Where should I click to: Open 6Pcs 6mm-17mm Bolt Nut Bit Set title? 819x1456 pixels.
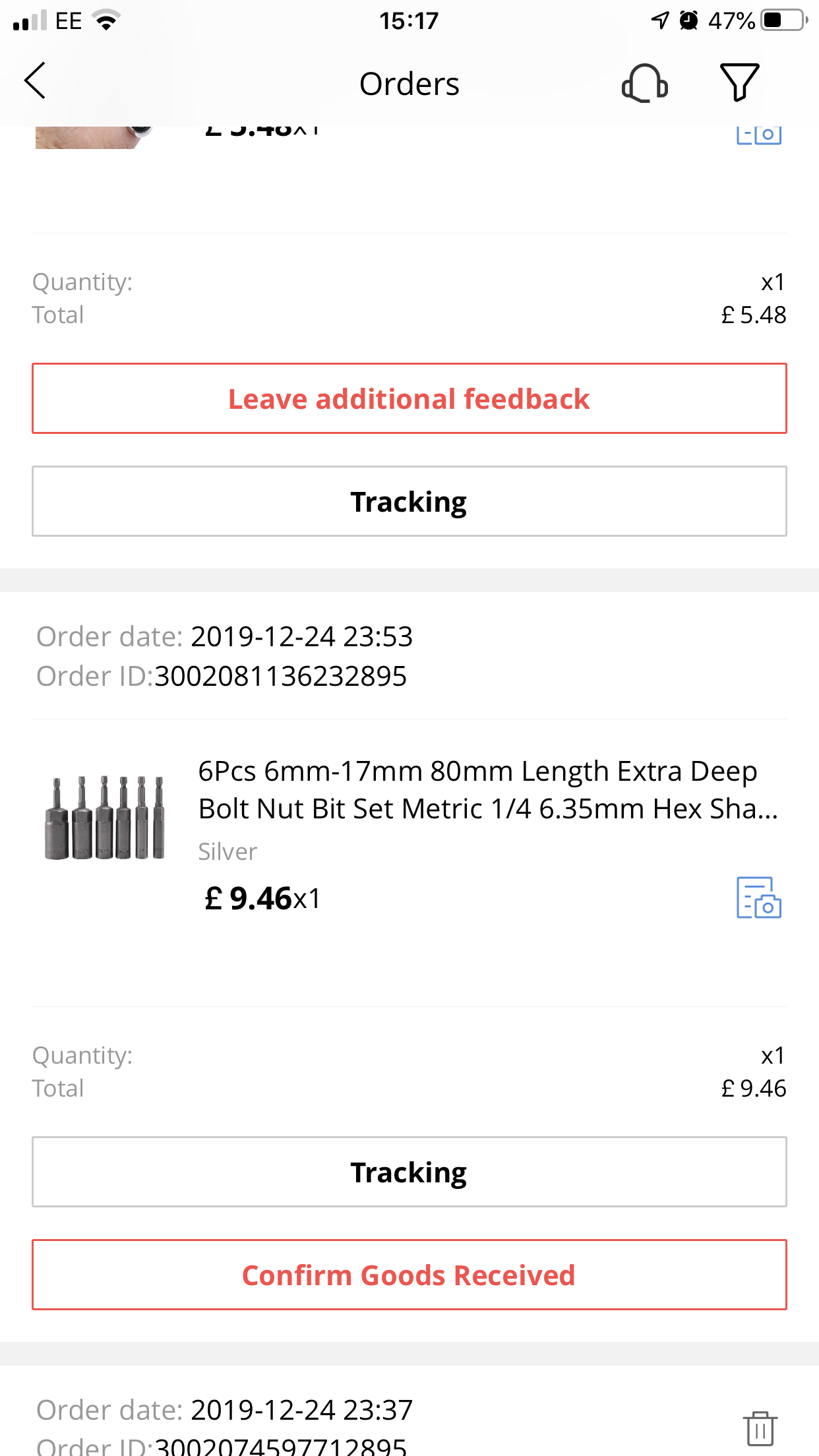(x=488, y=790)
